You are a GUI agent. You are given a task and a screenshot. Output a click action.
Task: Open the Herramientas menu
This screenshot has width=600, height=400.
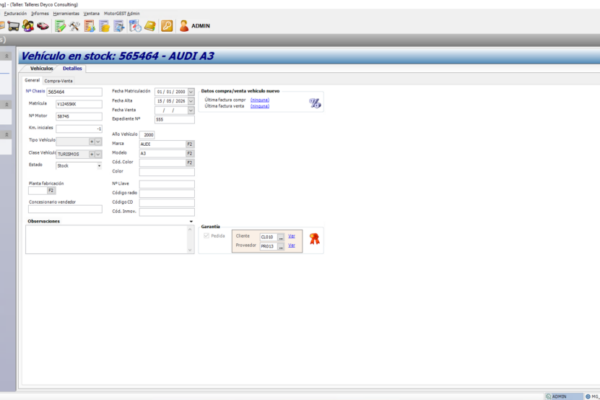point(66,13)
